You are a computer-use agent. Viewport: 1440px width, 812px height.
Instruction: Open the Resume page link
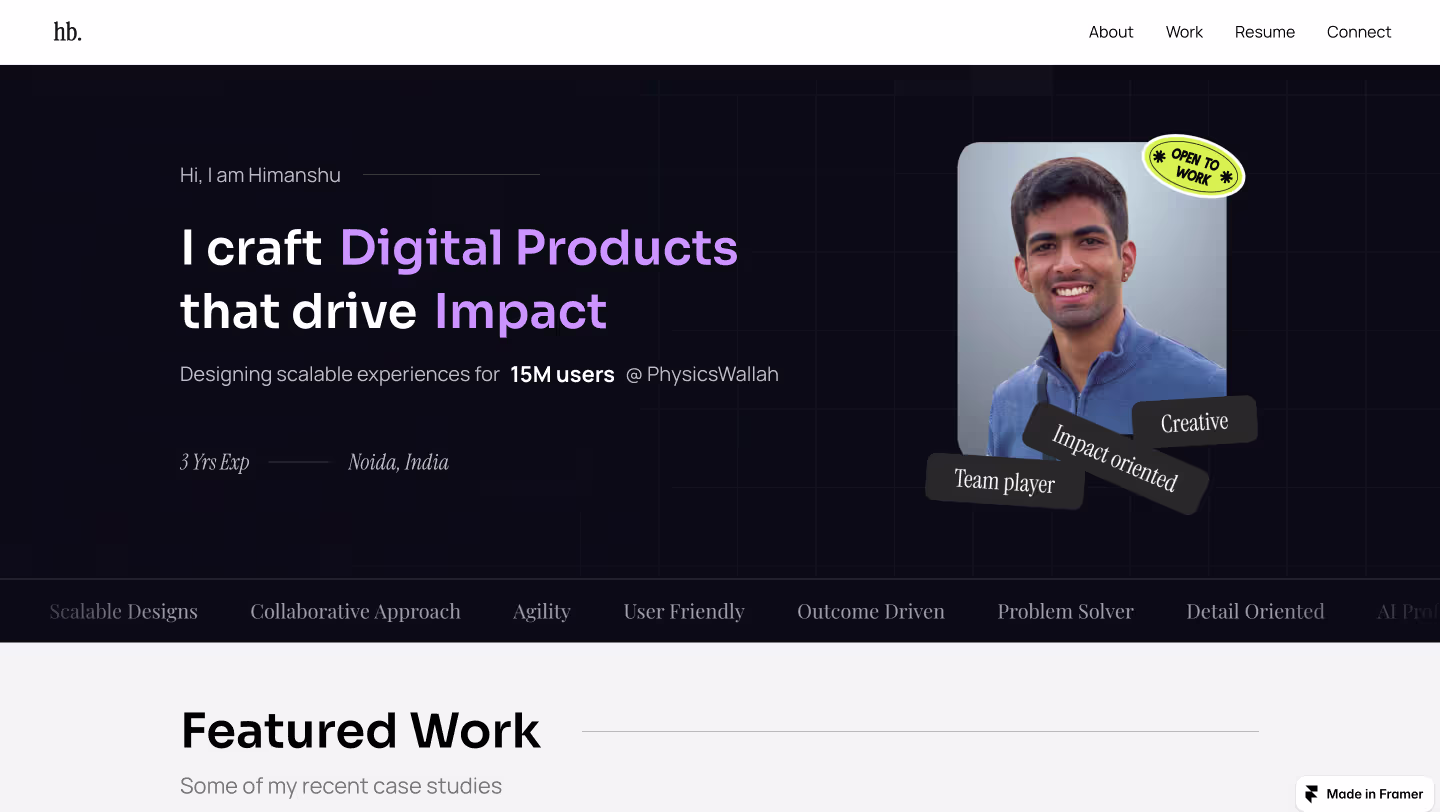coord(1264,32)
